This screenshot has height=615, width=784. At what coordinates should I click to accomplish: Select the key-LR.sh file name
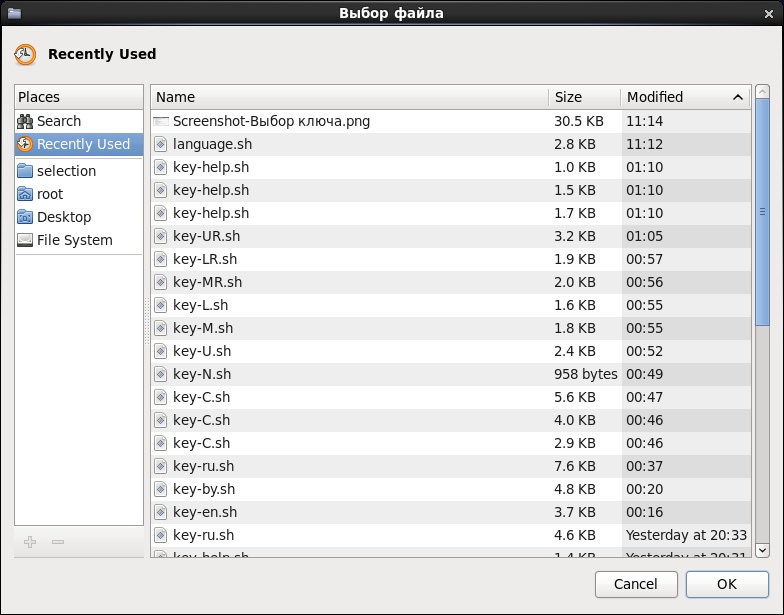[205, 259]
